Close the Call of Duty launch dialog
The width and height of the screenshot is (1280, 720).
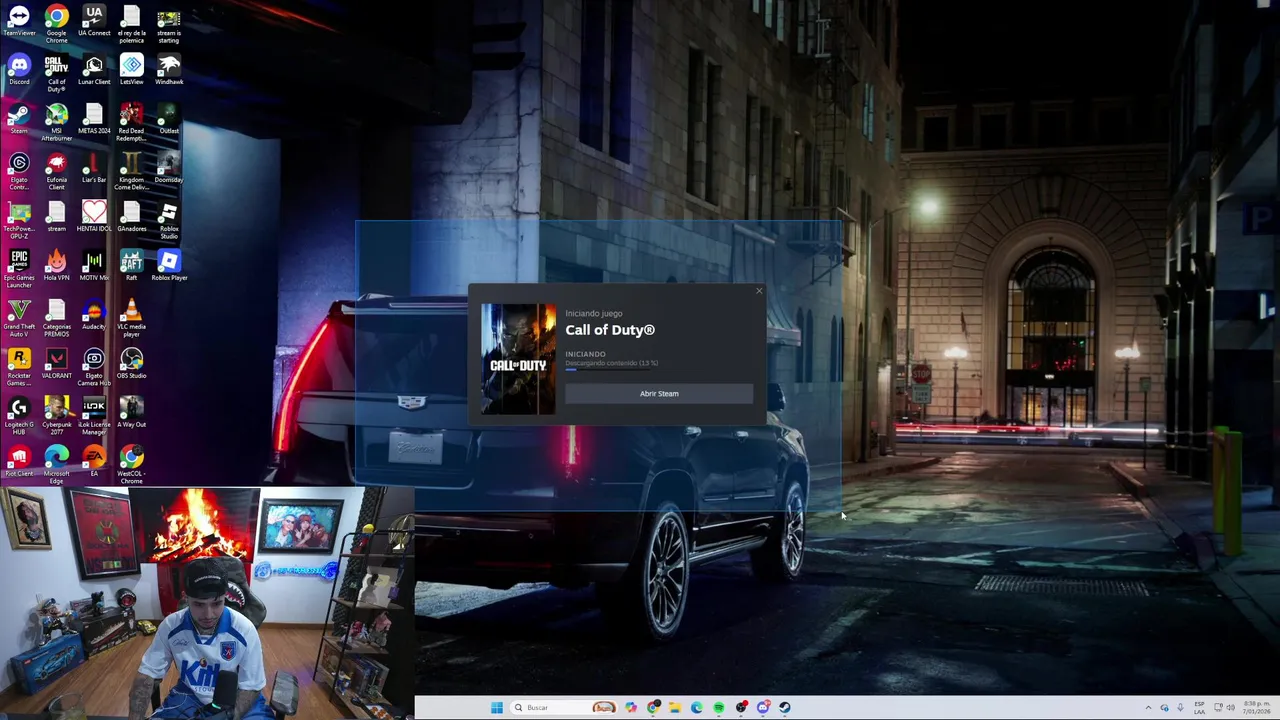click(x=758, y=292)
